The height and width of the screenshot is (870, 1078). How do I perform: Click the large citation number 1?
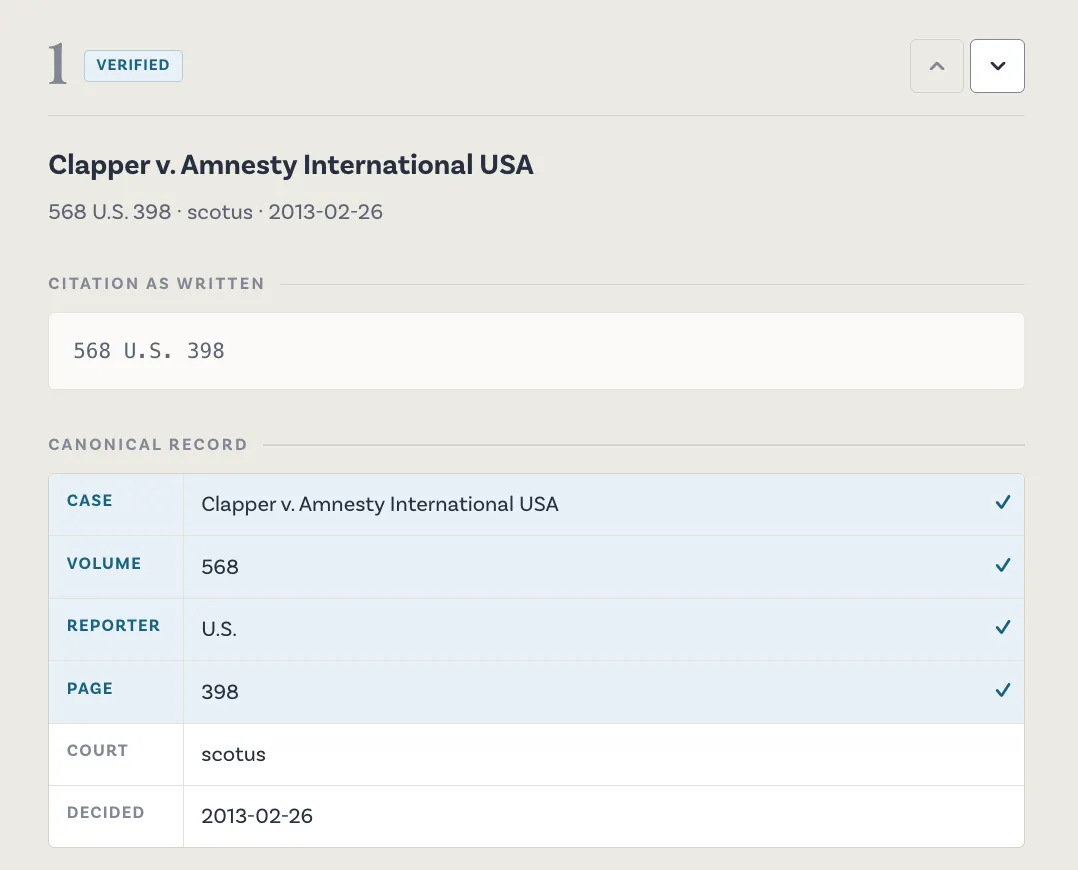(58, 65)
